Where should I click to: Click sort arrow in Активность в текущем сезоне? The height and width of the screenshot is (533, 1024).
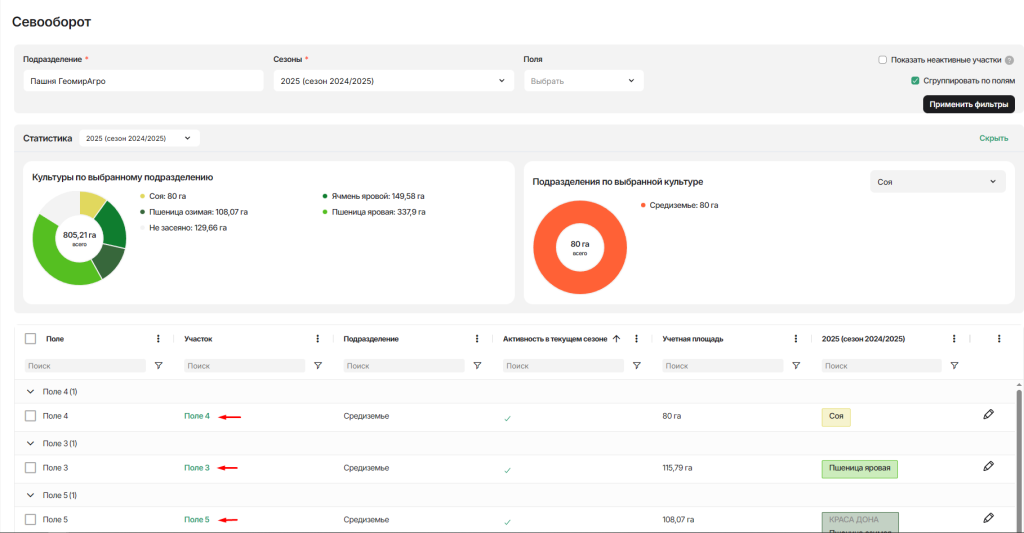[616, 339]
